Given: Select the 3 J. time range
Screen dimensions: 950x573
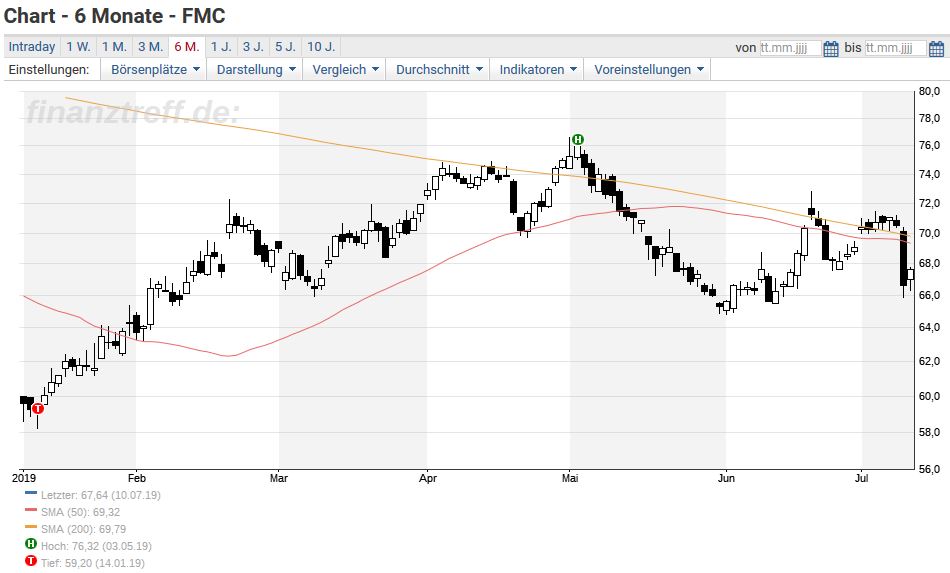Looking at the screenshot, I should [x=253, y=47].
